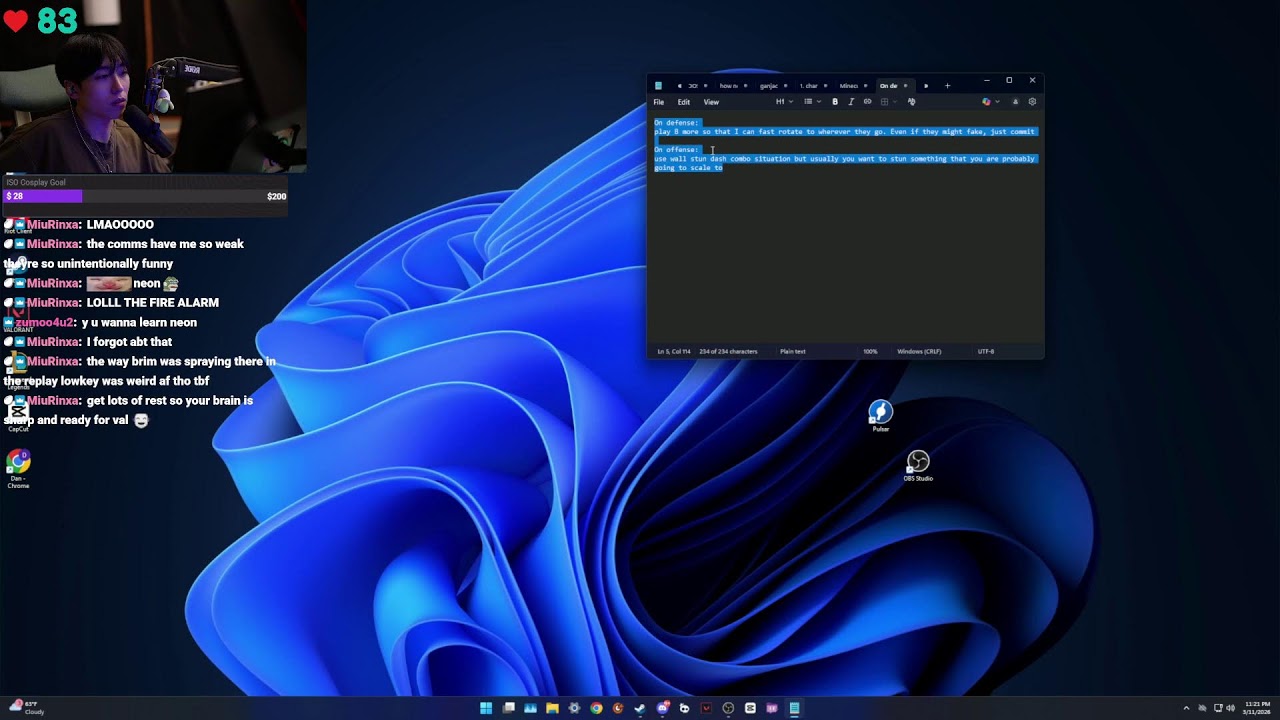Open Discord from the taskbar
Image resolution: width=1280 pixels, height=720 pixels.
(x=662, y=708)
